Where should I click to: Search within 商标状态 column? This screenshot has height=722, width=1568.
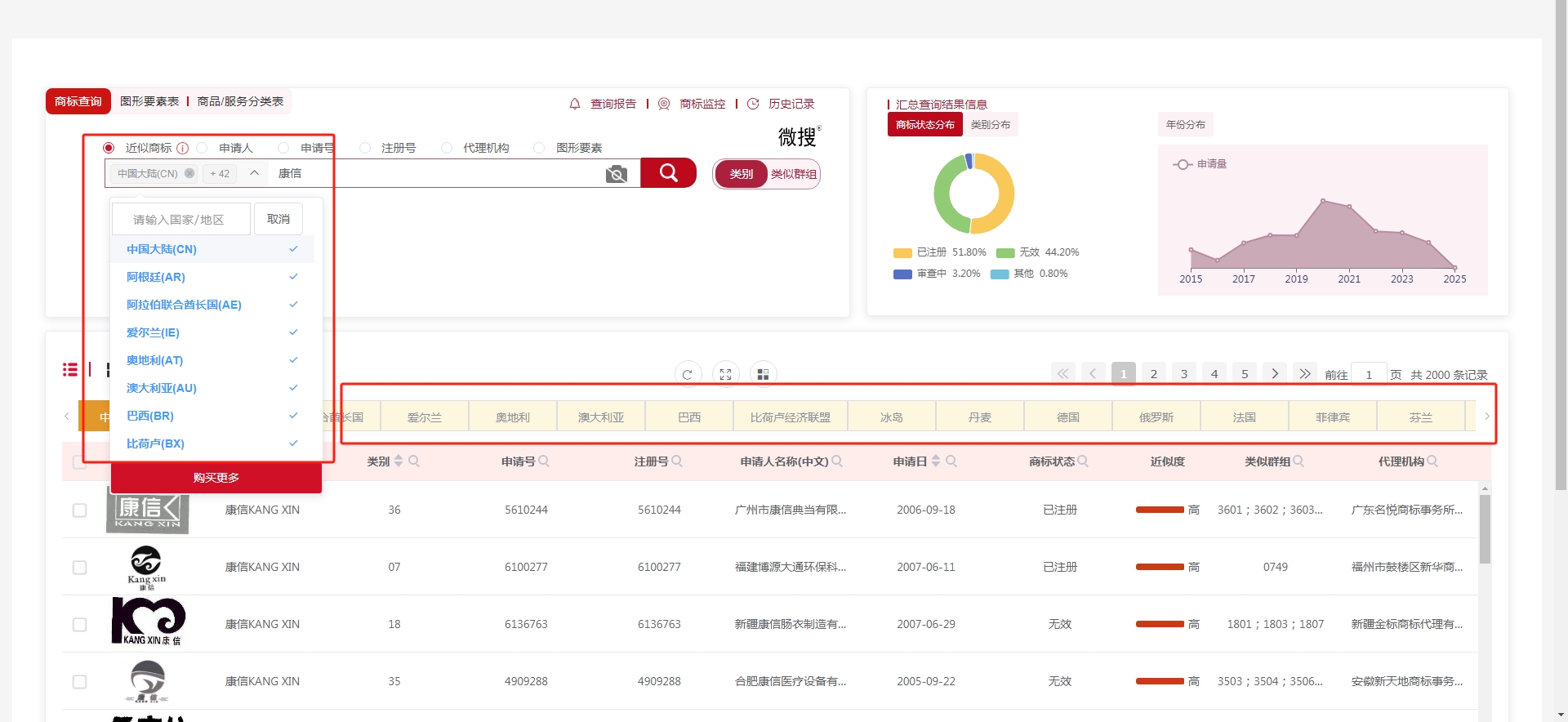point(1083,461)
